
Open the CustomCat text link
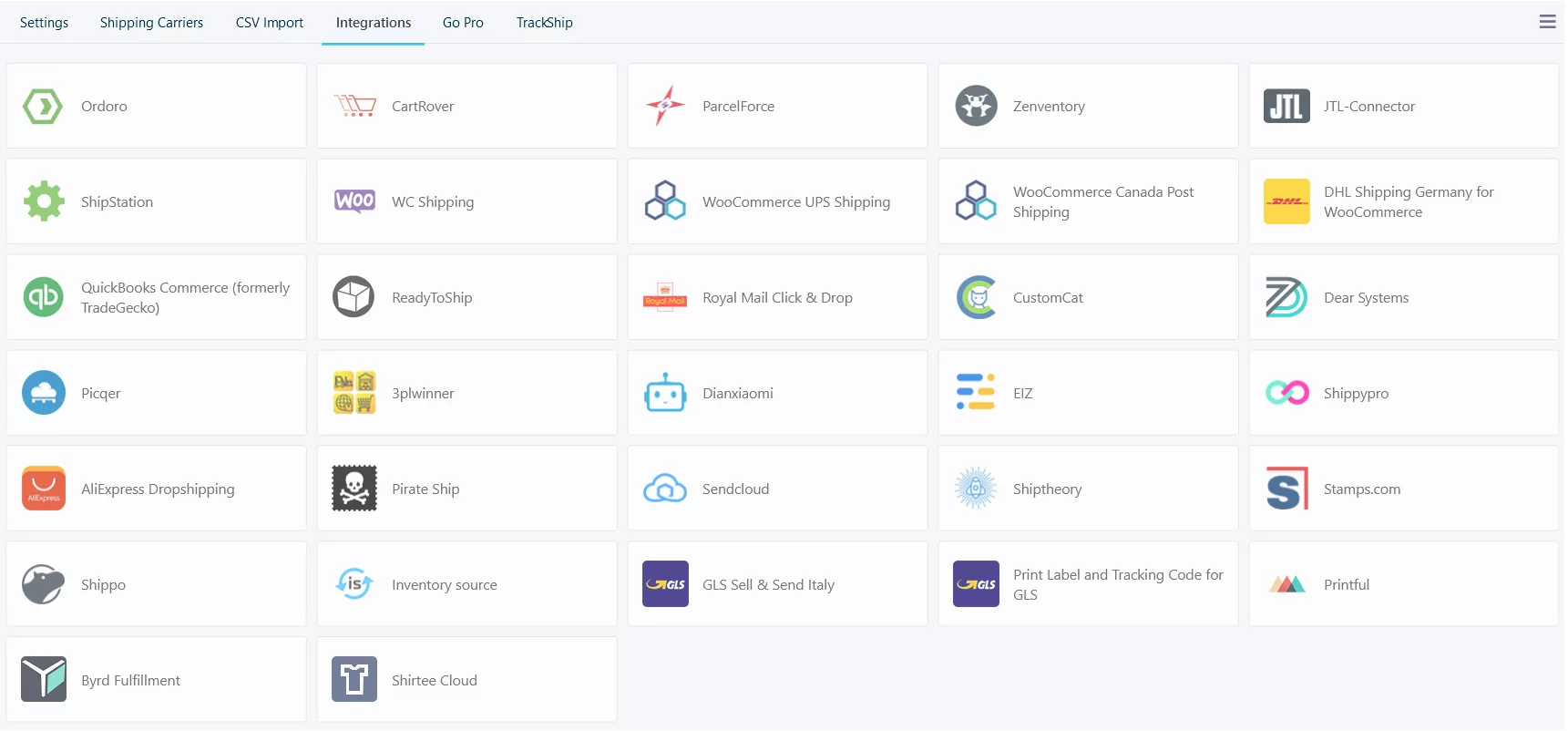tap(1048, 298)
